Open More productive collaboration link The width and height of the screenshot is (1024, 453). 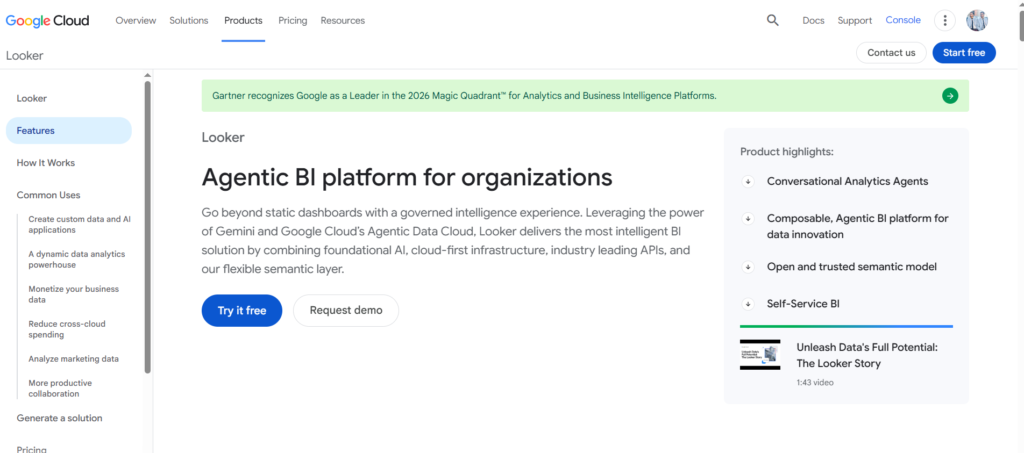pyautogui.click(x=60, y=388)
